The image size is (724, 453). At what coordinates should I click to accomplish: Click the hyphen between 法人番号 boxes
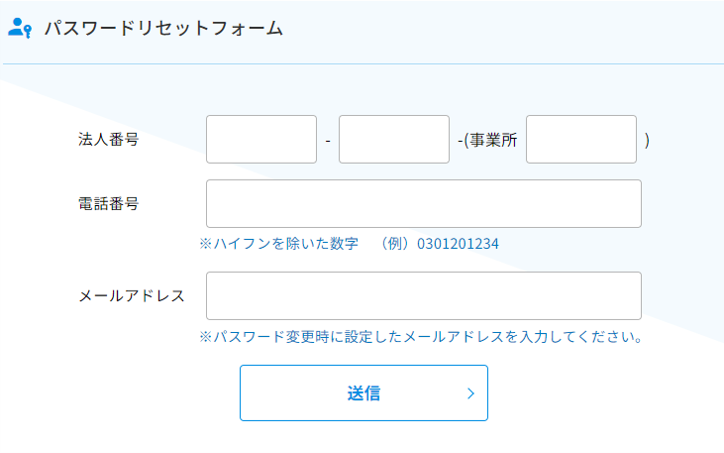coord(328,140)
